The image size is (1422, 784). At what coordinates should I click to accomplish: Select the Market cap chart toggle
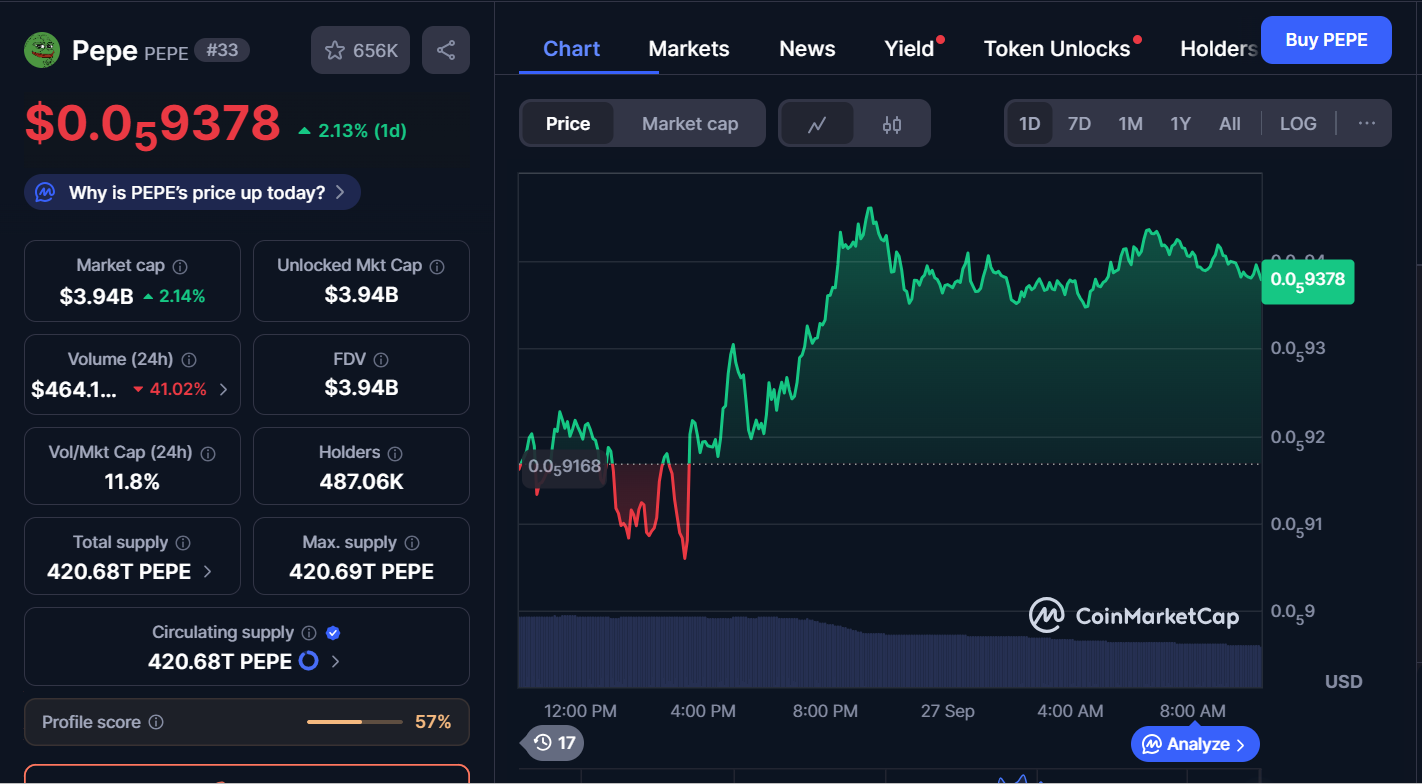690,124
